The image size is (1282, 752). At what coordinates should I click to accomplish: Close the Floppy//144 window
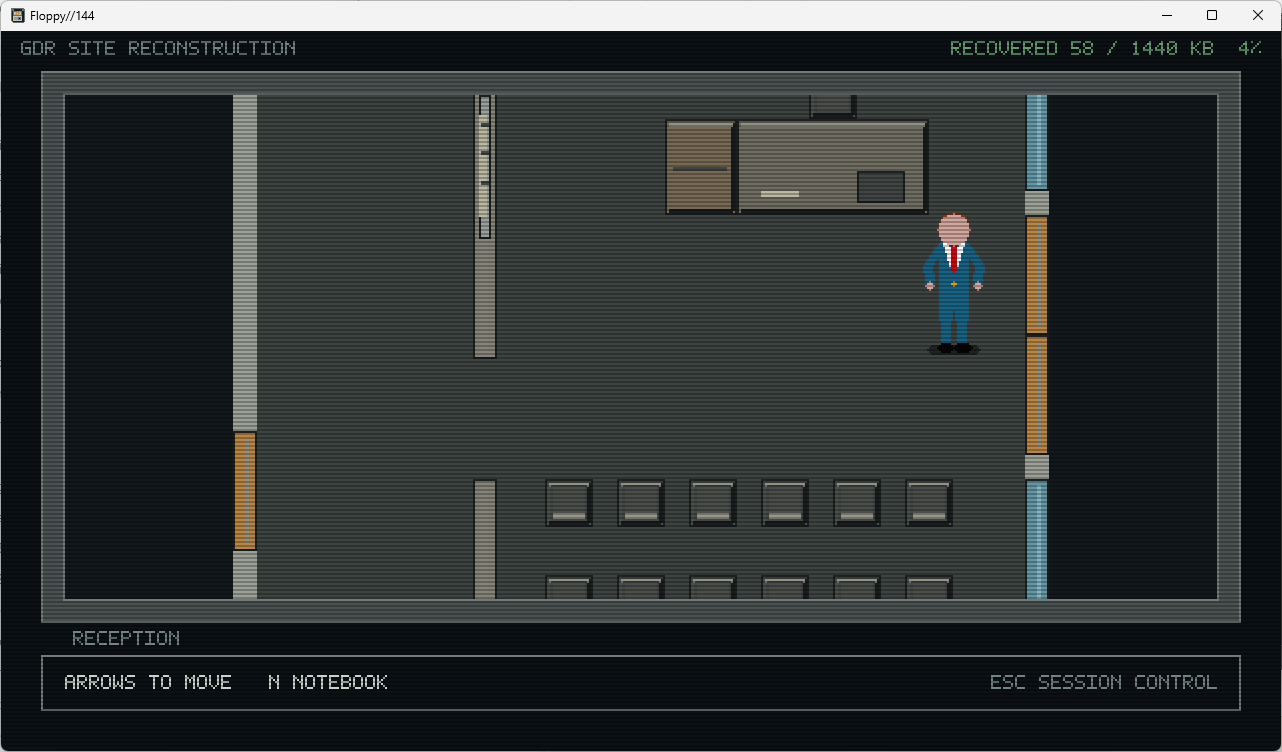click(1258, 15)
